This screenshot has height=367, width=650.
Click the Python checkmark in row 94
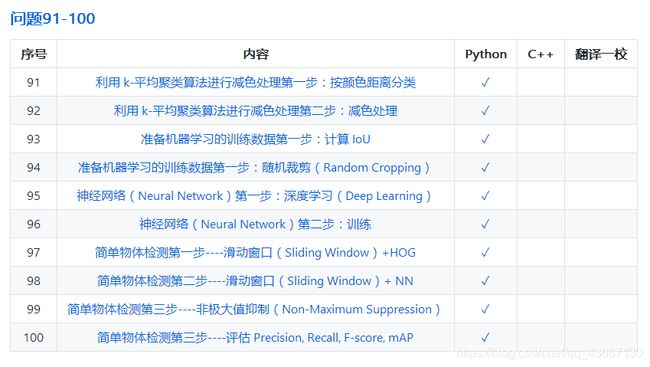(485, 168)
